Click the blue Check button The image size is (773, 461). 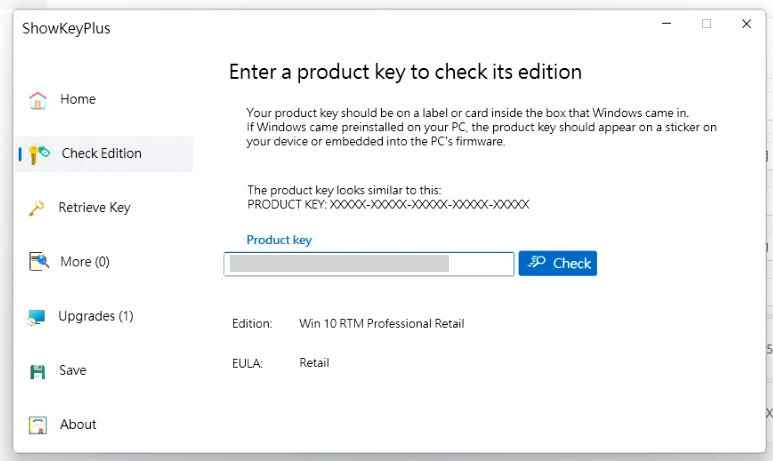[558, 263]
